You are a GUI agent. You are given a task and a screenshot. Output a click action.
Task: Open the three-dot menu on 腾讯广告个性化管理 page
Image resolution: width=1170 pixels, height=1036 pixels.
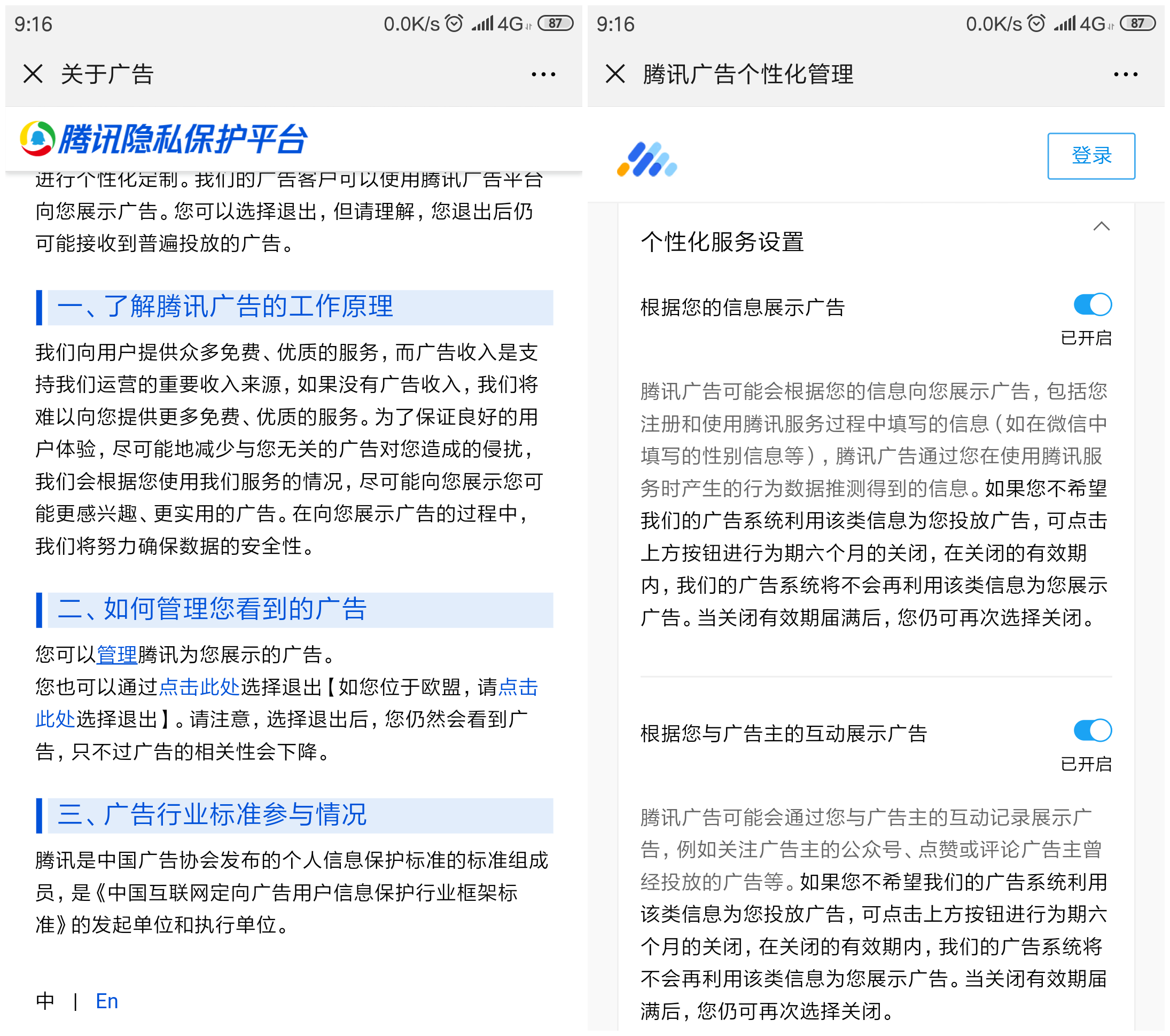coord(1125,74)
